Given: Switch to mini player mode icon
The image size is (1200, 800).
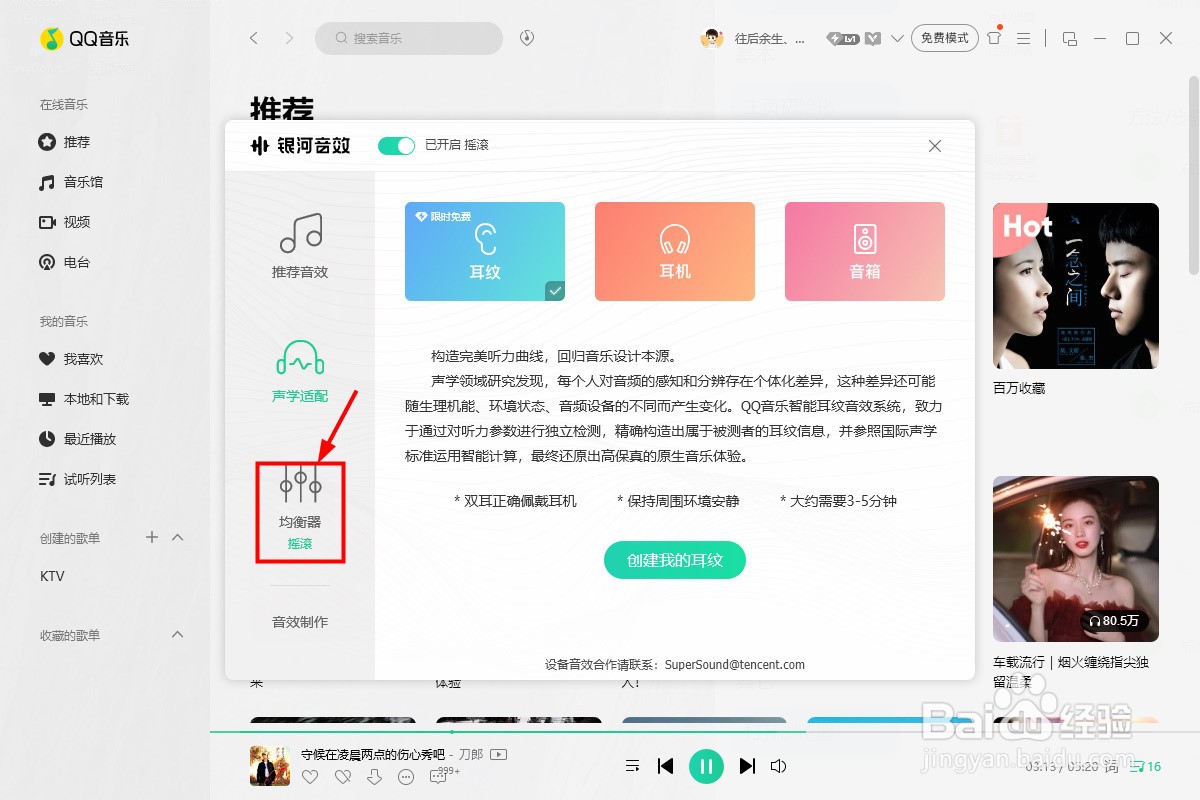Looking at the screenshot, I should [1070, 38].
